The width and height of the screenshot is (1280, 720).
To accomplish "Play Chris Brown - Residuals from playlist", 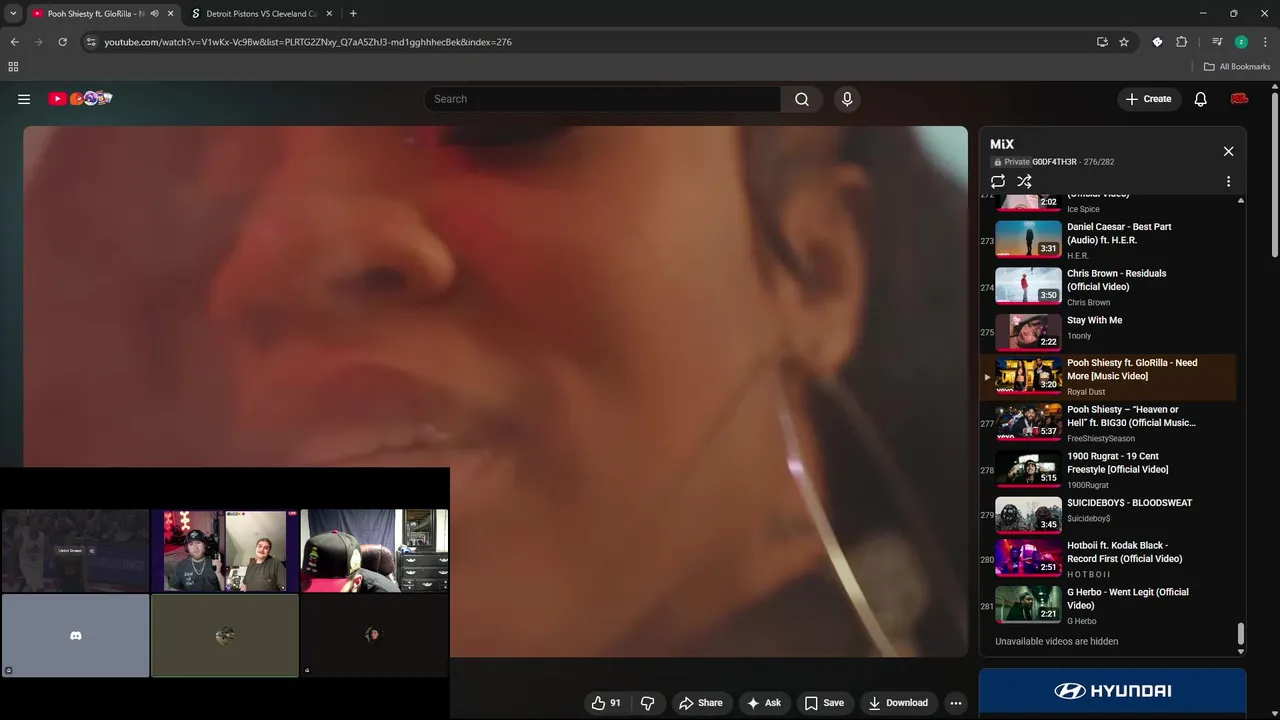I will pos(1108,287).
